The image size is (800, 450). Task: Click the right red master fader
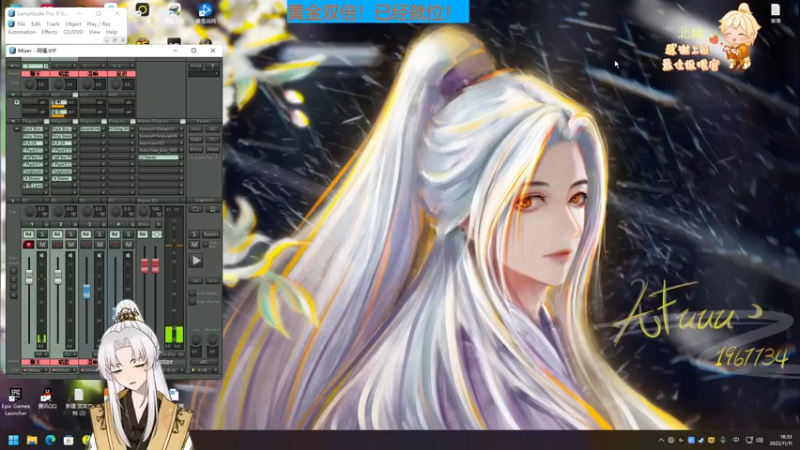tap(155, 265)
